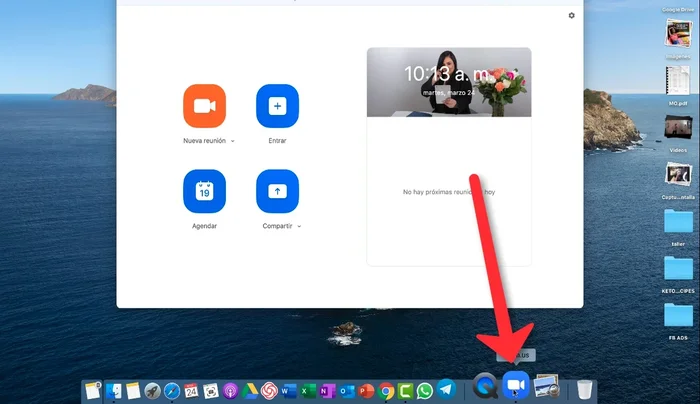Open the Agendar calendar icon
700x404 pixels.
pyautogui.click(x=204, y=191)
